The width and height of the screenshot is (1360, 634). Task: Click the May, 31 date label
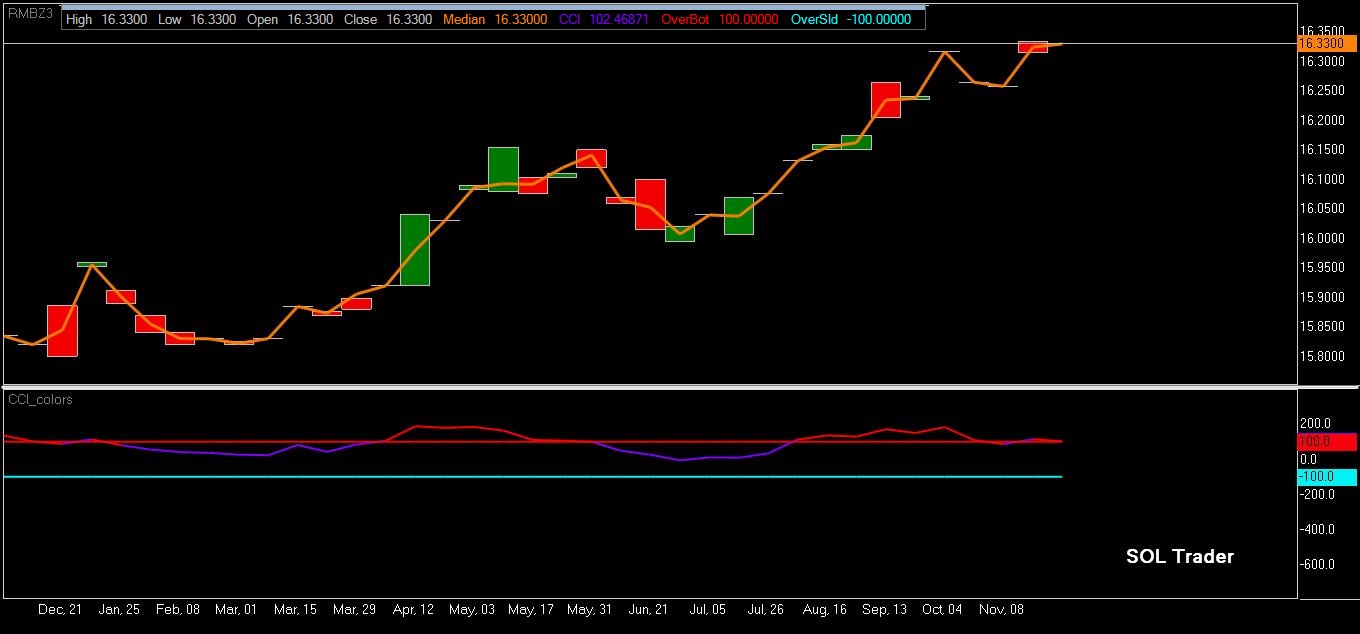tap(590, 609)
